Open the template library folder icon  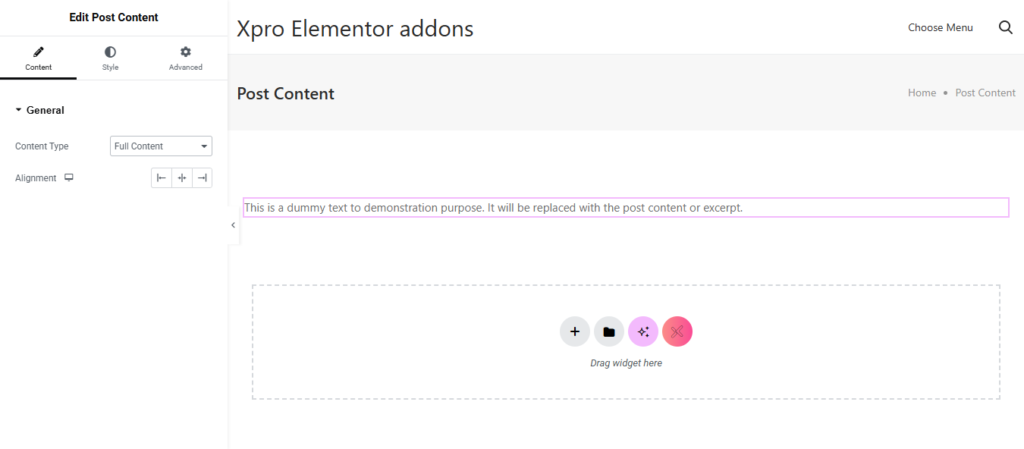(x=609, y=332)
